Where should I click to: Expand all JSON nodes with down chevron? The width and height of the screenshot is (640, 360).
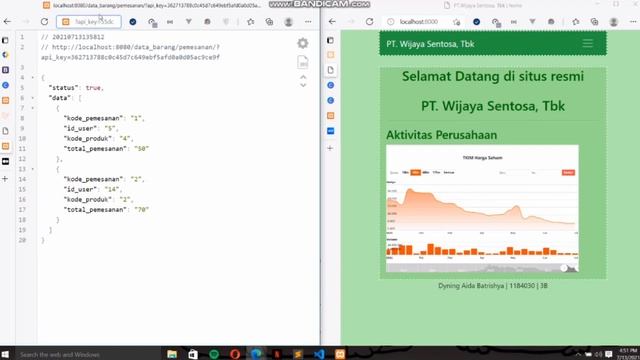(303, 85)
